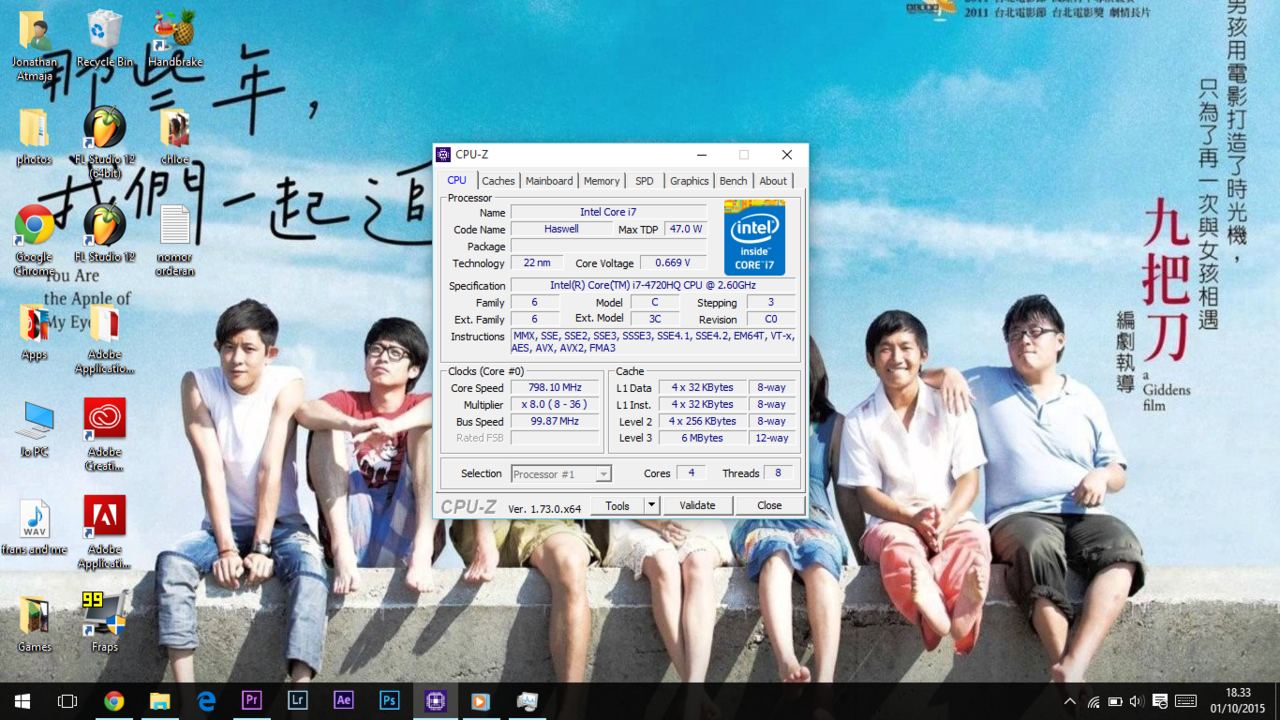Open the Jo PC computer icon
Viewport: 1280px width, 720px height.
click(x=34, y=429)
